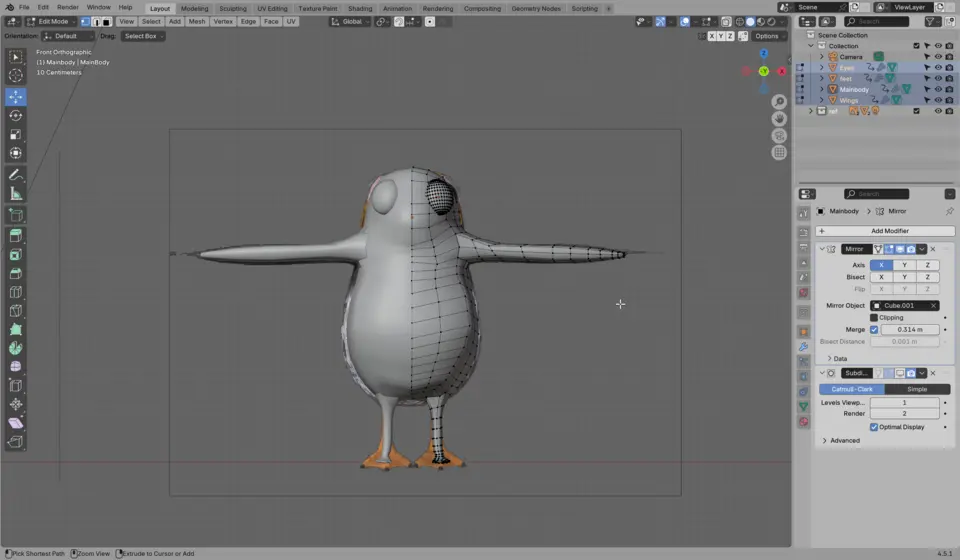Select the Poly Build tool
Screen dimensions: 960x560
15,329
